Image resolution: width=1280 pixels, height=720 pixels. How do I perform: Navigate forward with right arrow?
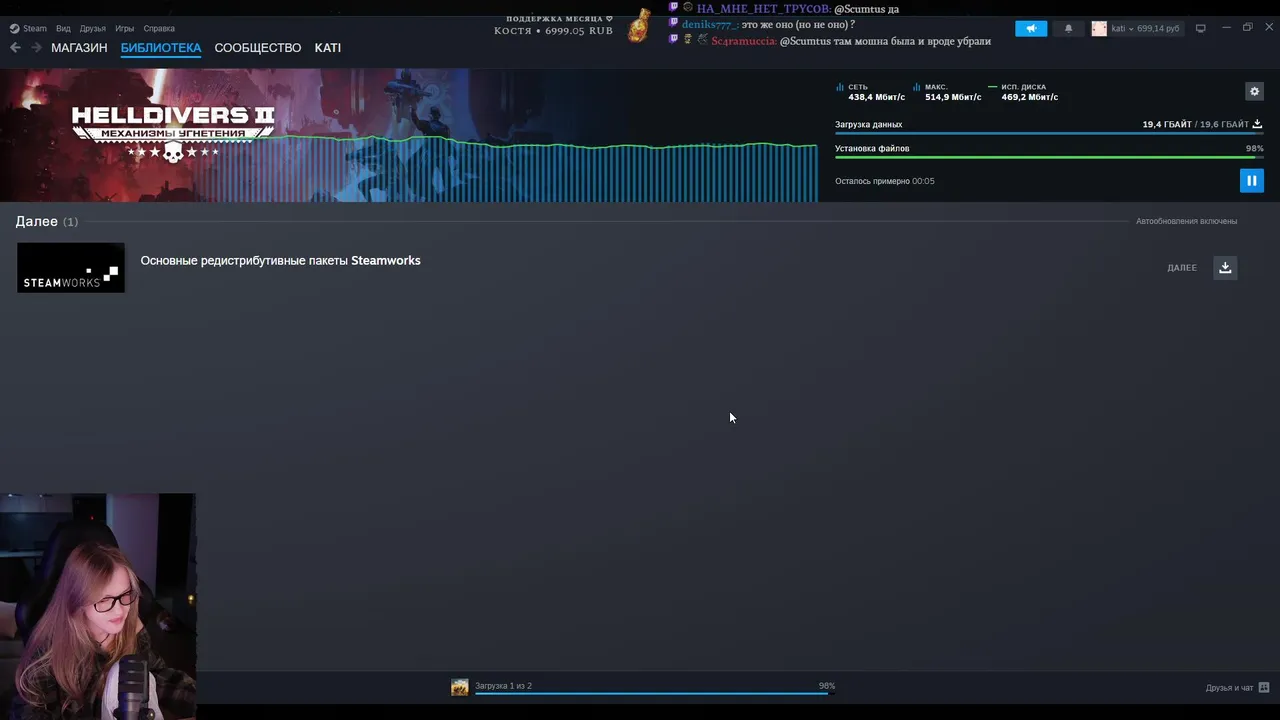pos(36,48)
